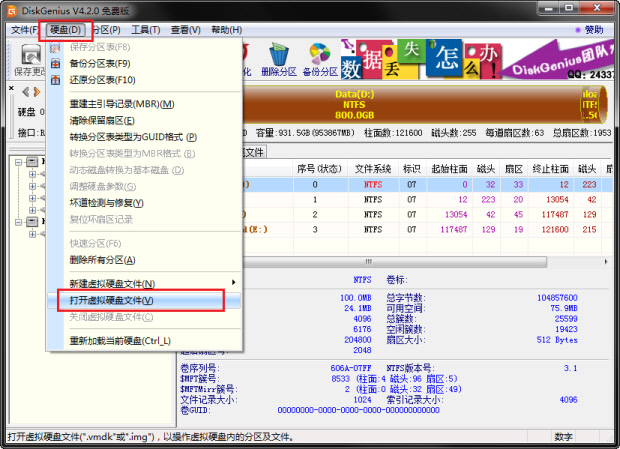
Task: Select partition row with 序号 1
Action: 427,200
